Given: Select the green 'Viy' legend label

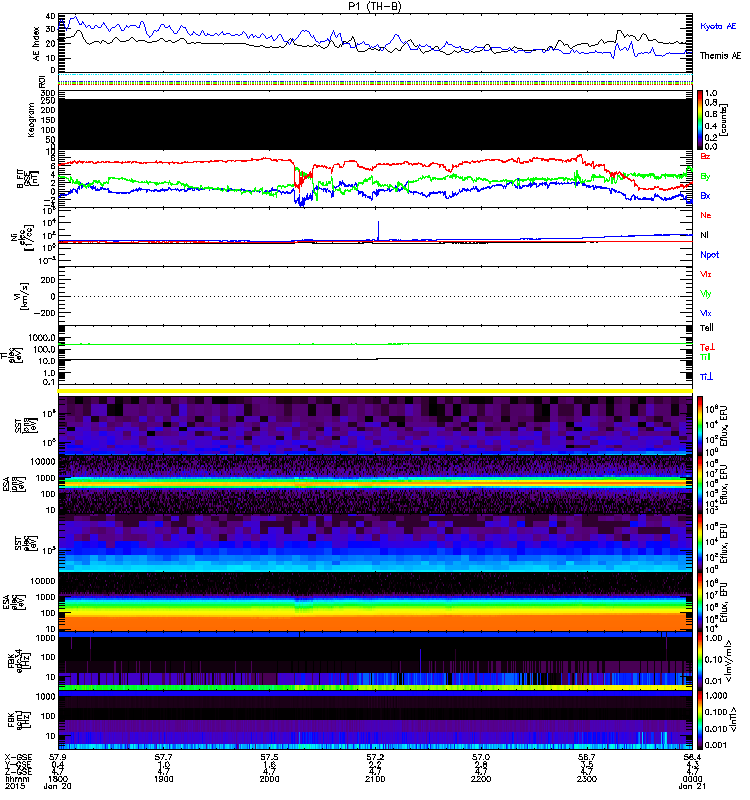Looking at the screenshot, I should coord(706,294).
